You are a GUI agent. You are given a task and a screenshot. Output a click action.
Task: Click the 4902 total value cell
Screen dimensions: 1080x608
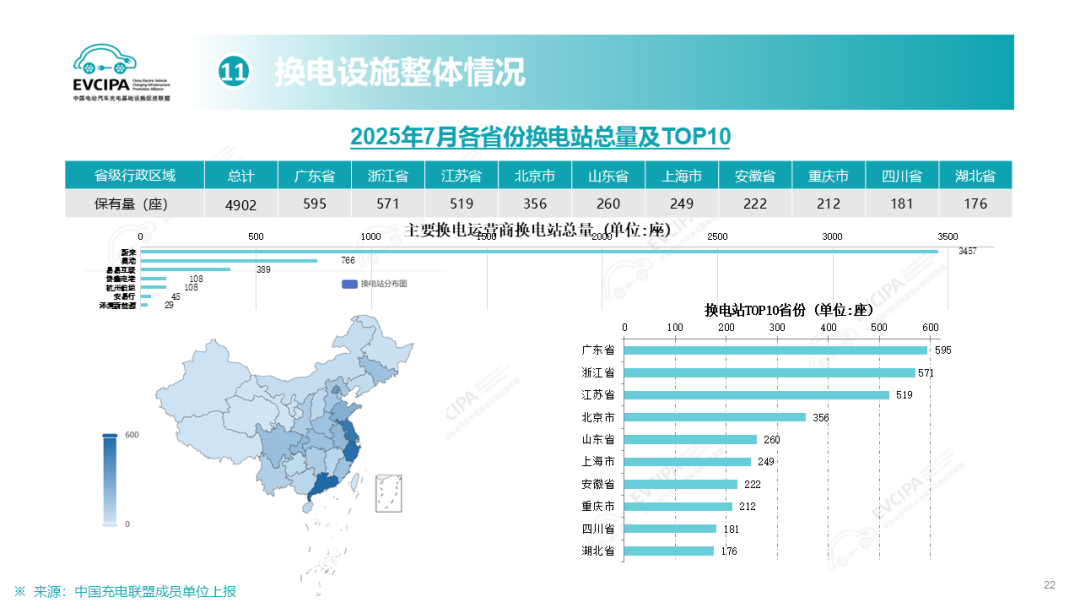(x=241, y=204)
